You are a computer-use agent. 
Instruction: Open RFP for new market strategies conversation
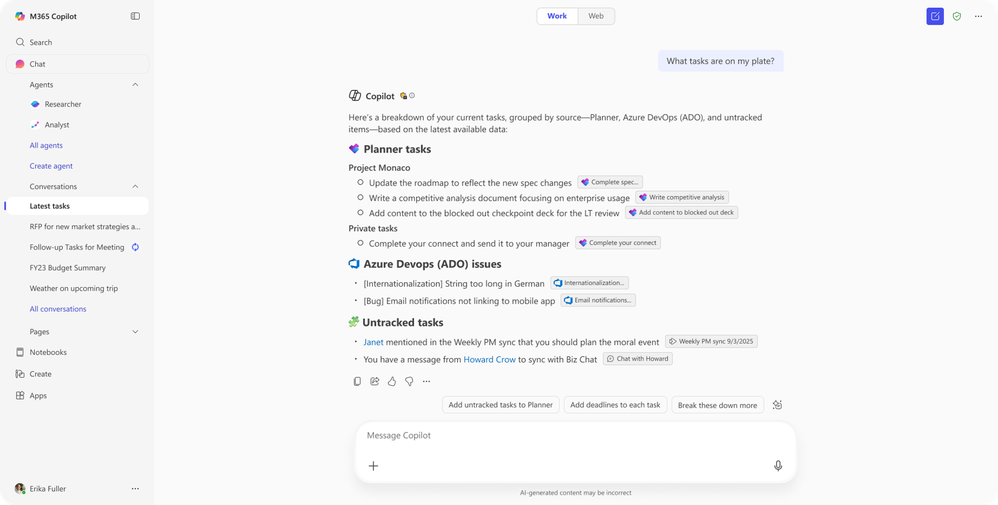(x=85, y=227)
